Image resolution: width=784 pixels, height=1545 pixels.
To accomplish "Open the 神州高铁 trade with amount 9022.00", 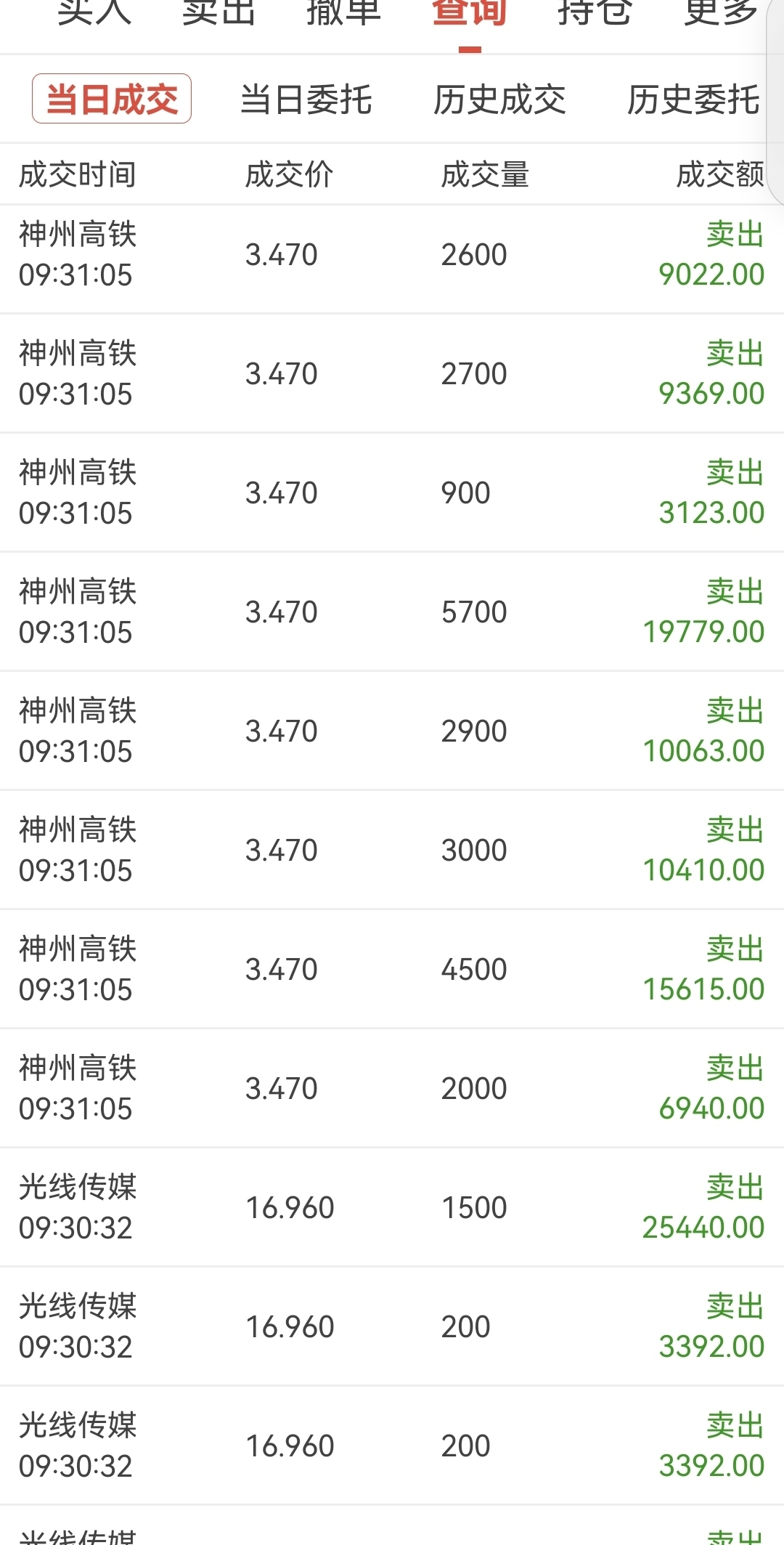I will coord(392,255).
